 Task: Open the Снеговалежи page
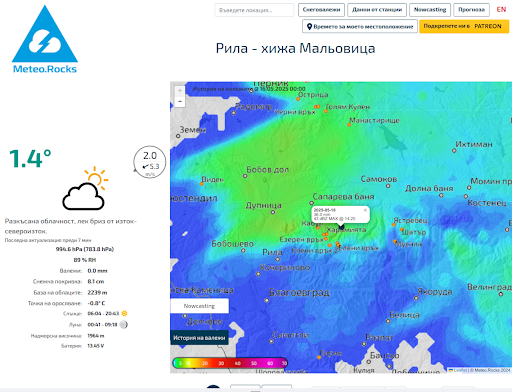(x=321, y=10)
